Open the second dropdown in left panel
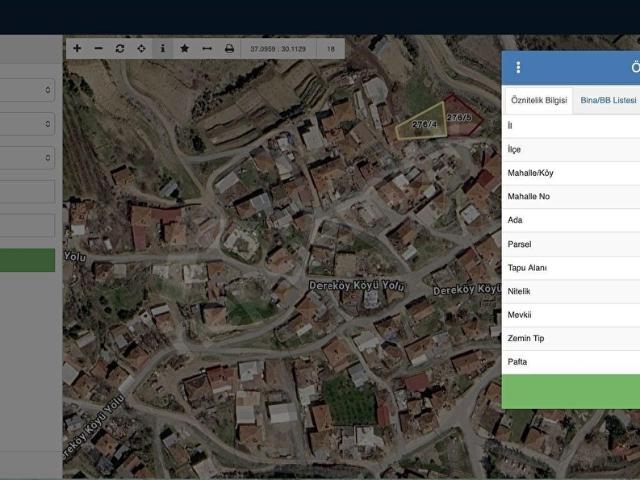 (27, 124)
